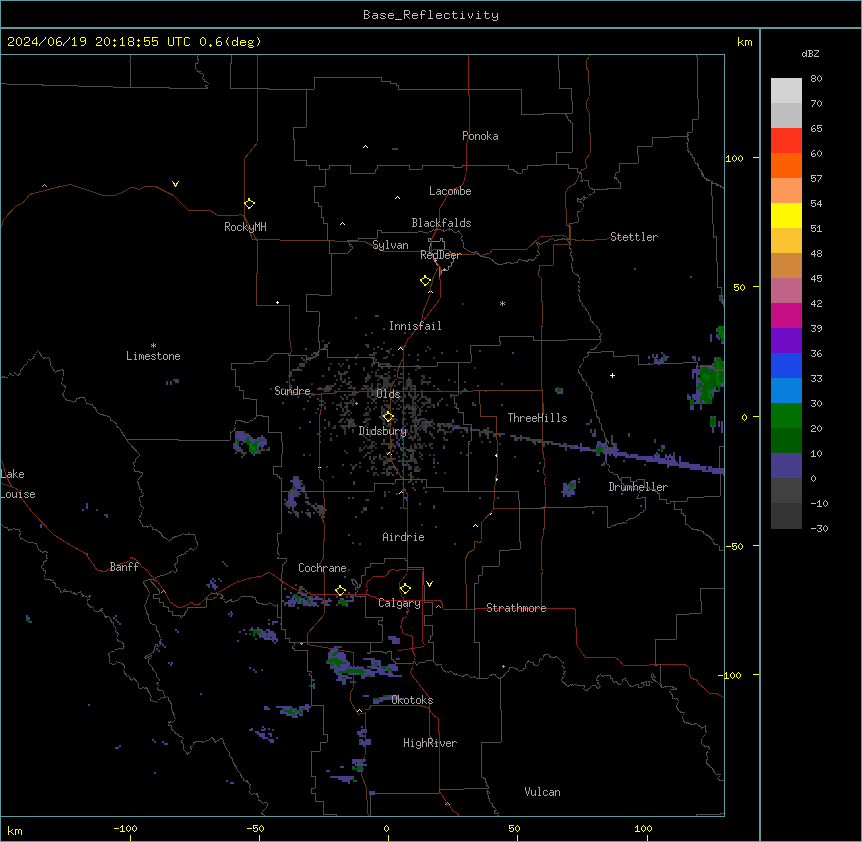The height and width of the screenshot is (842, 862).
Task: Select the light blue swatch above 30
Action: pos(786,390)
